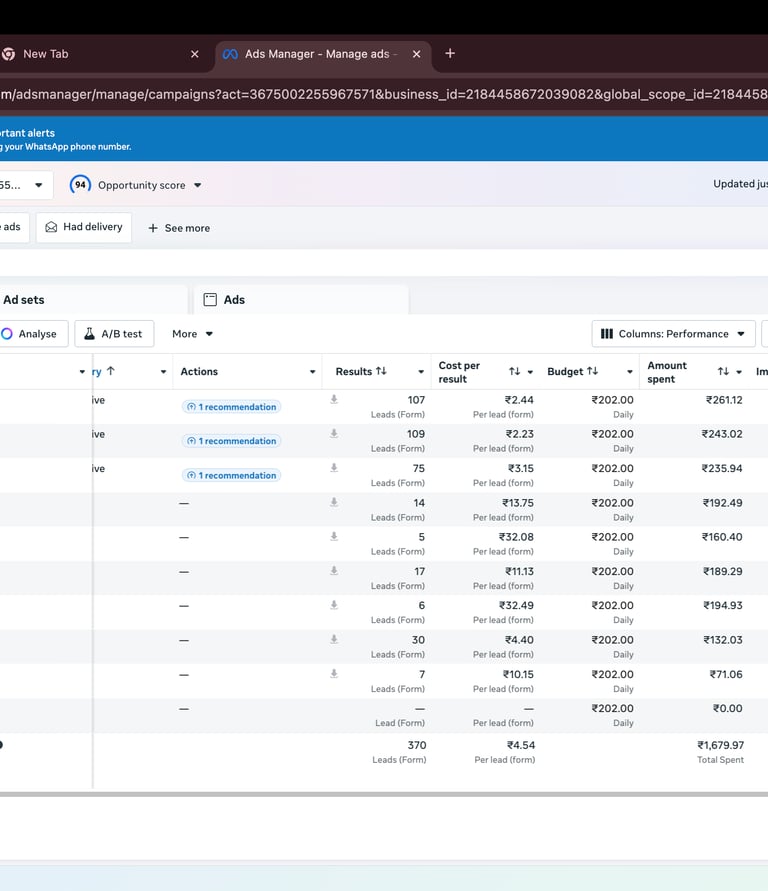Open Actions column header dropdown arrow

pos(312,372)
